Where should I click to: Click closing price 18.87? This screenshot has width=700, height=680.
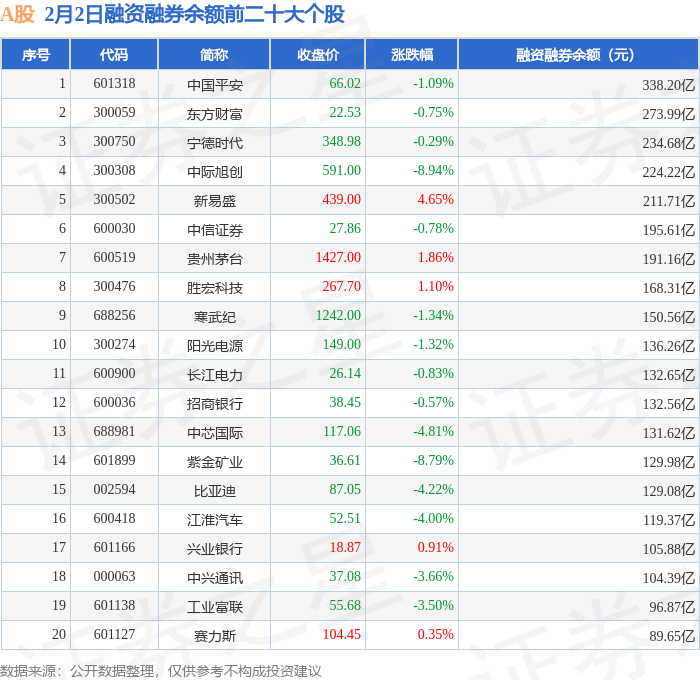point(345,548)
